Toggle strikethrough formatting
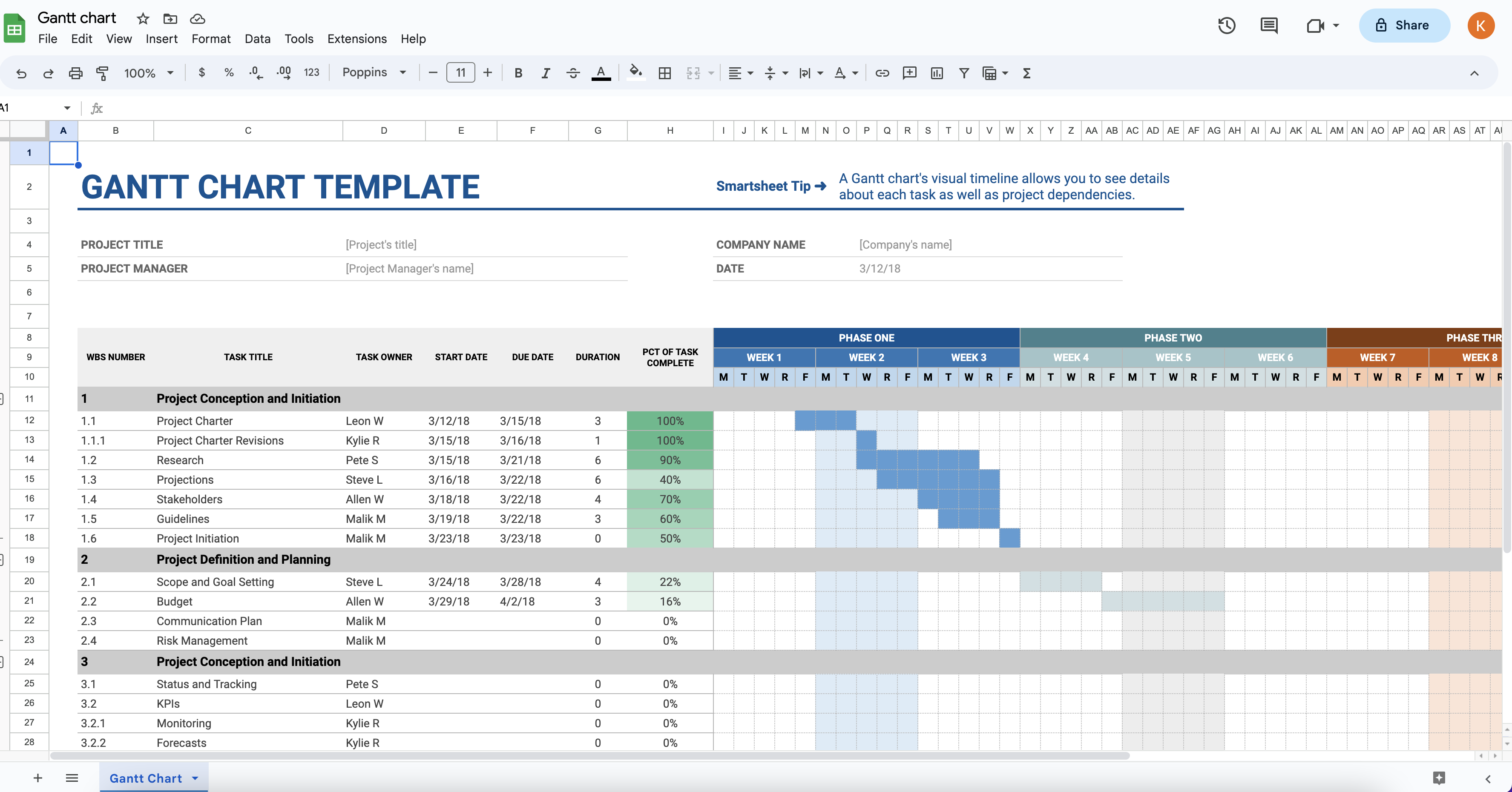This screenshot has width=1512, height=792. click(x=573, y=73)
